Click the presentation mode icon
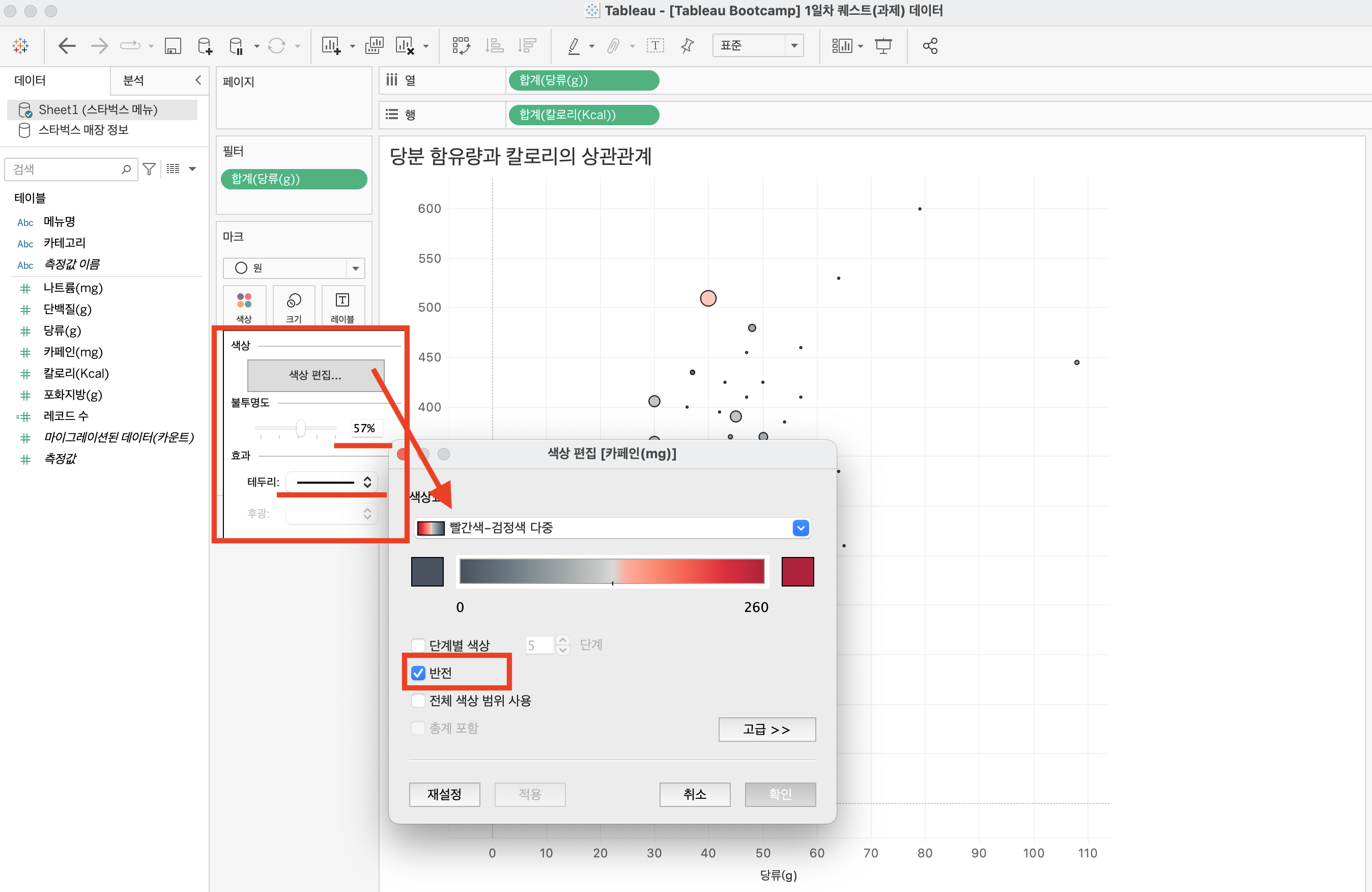This screenshot has height=892, width=1372. (882, 45)
